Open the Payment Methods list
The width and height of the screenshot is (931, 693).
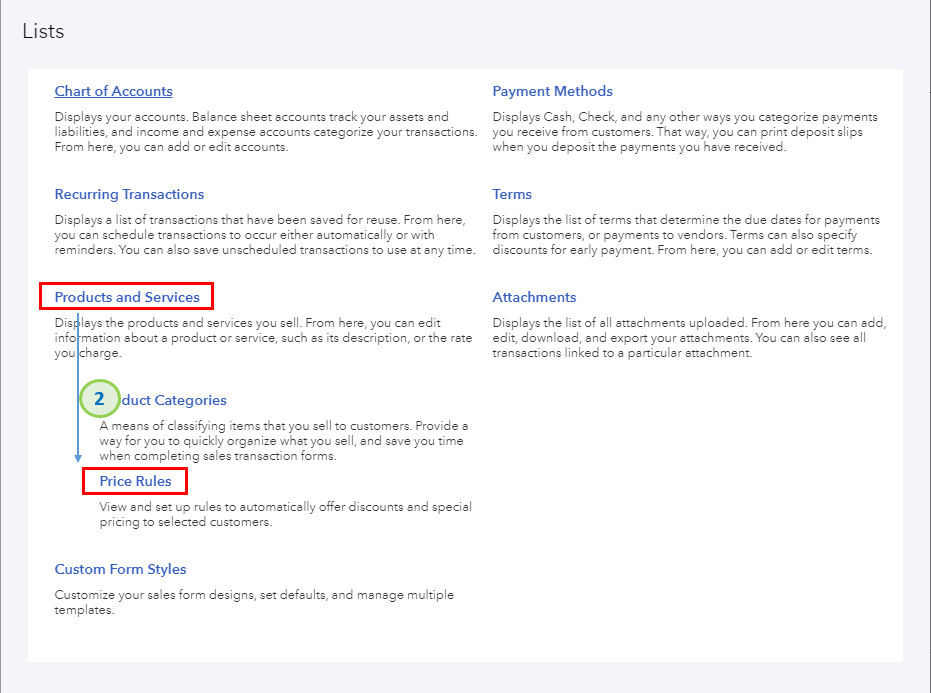pos(552,91)
